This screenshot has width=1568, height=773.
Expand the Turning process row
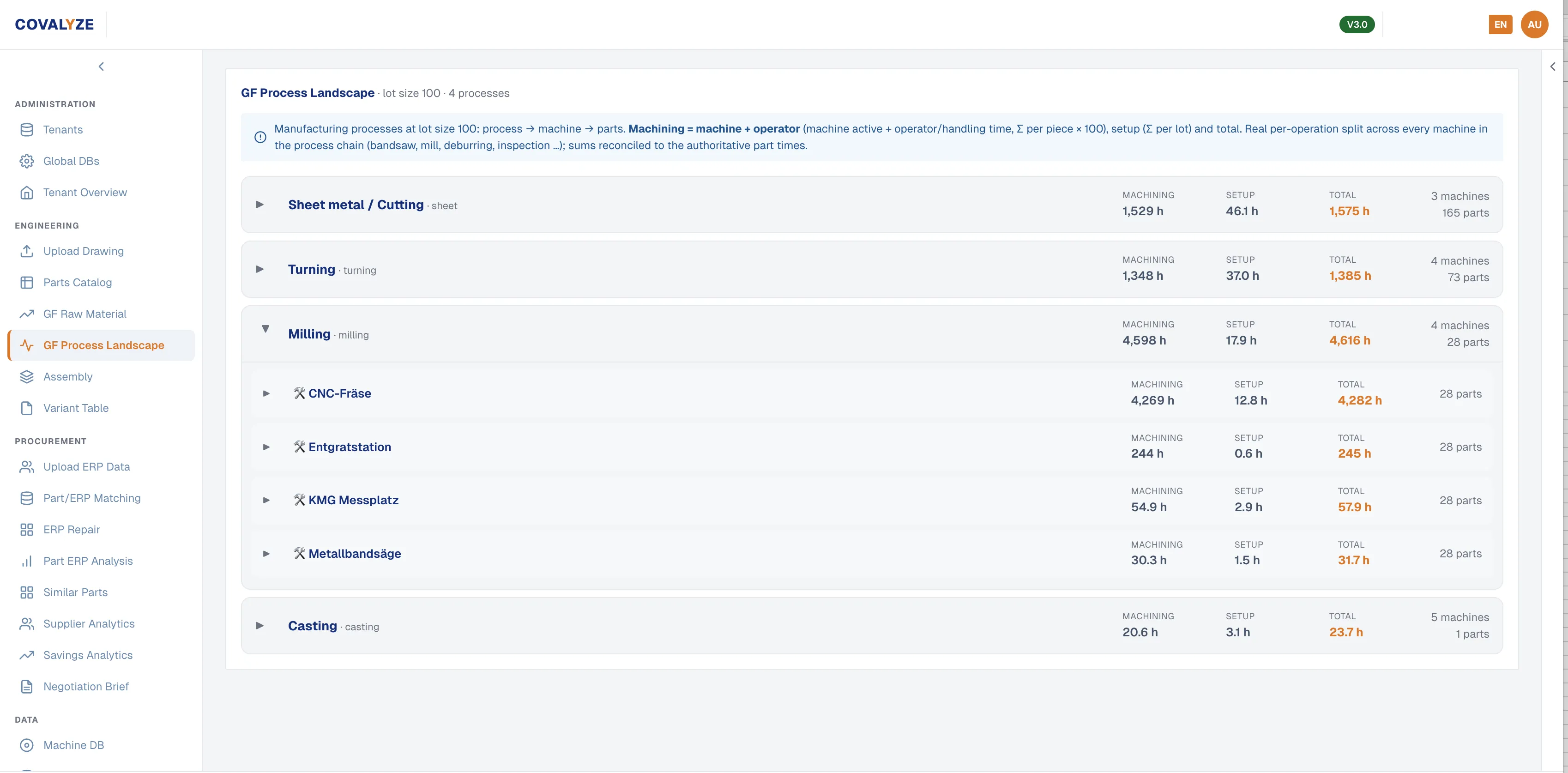260,269
